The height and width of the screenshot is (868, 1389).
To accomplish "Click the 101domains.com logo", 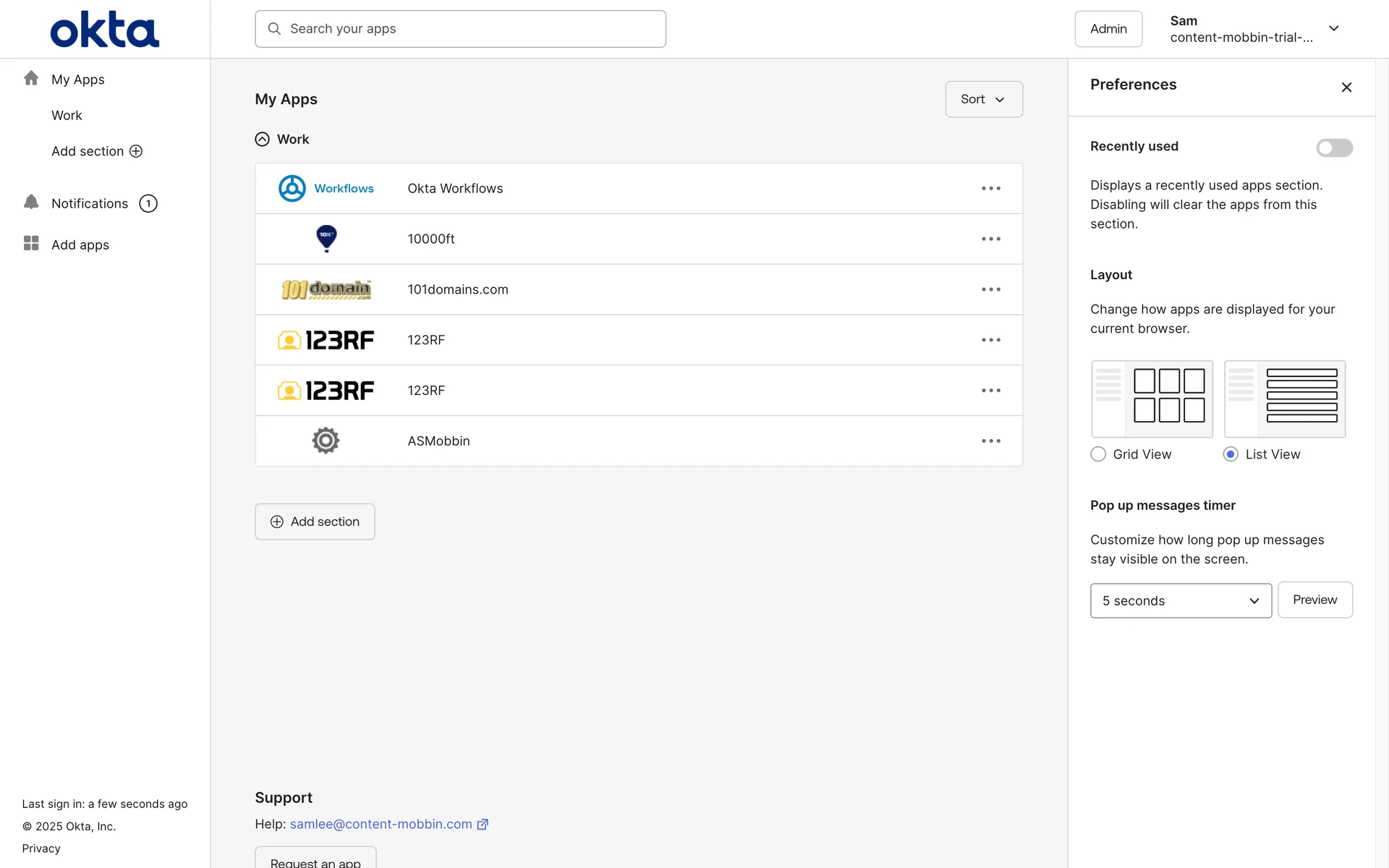I will coord(326,289).
